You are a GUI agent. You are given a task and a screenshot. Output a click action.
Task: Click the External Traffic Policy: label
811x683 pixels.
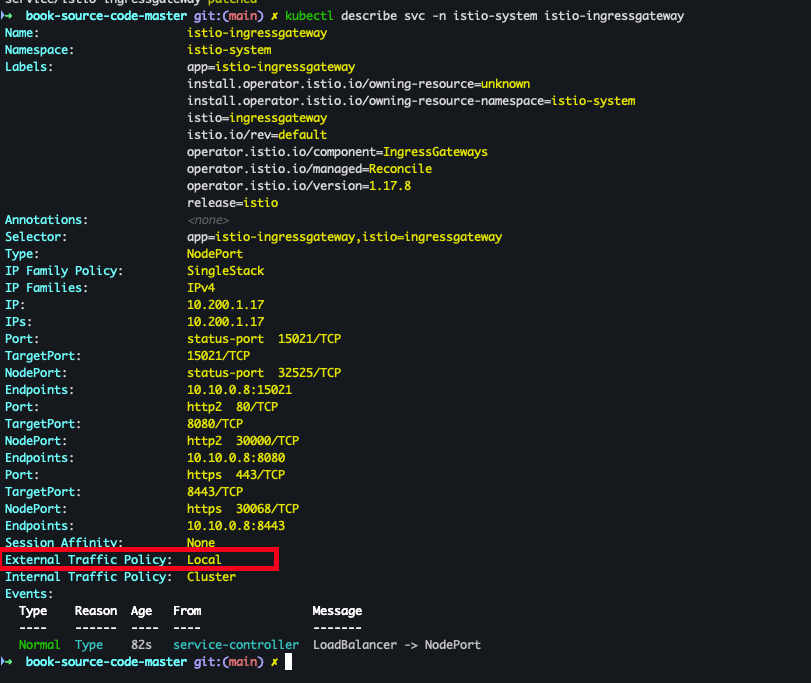point(88,560)
